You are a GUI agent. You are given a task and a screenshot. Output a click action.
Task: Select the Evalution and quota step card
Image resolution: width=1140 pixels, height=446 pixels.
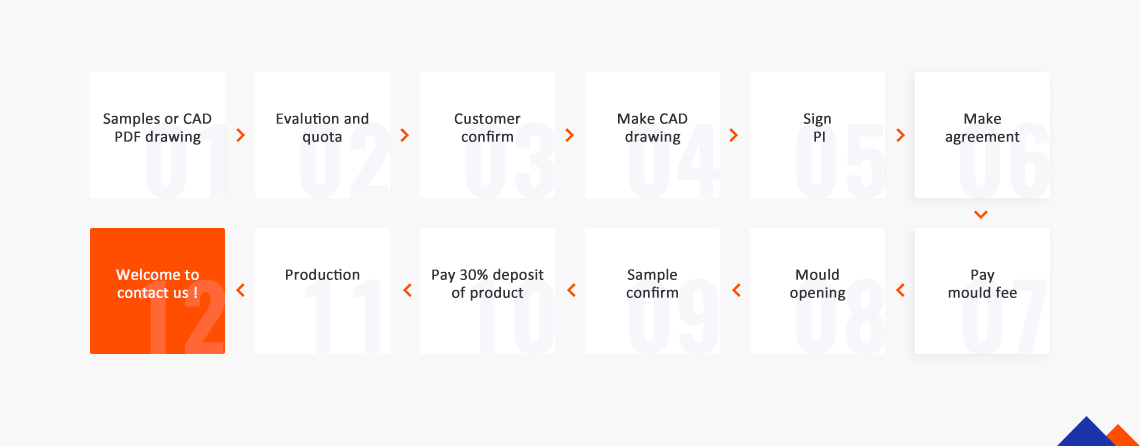[322, 134]
